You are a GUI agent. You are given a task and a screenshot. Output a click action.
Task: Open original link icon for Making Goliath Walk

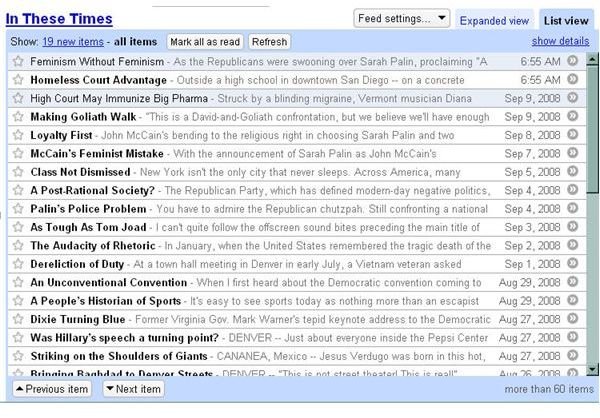tap(572, 116)
